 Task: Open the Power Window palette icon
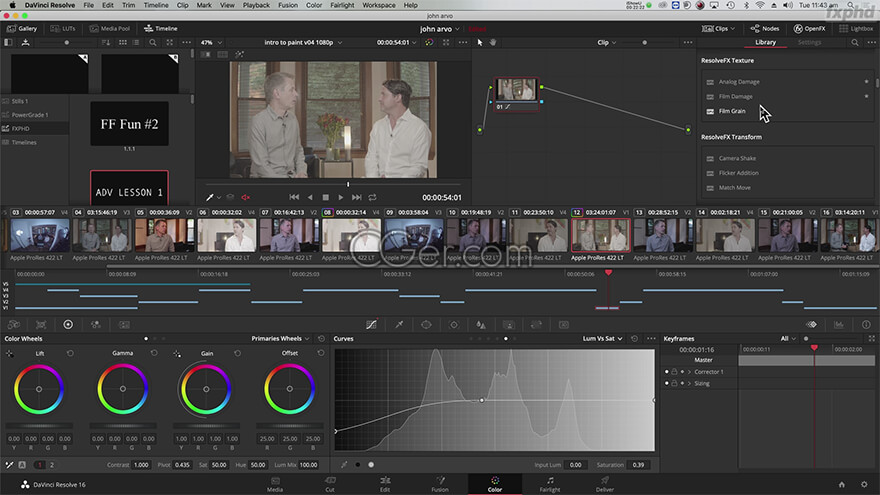(x=426, y=324)
